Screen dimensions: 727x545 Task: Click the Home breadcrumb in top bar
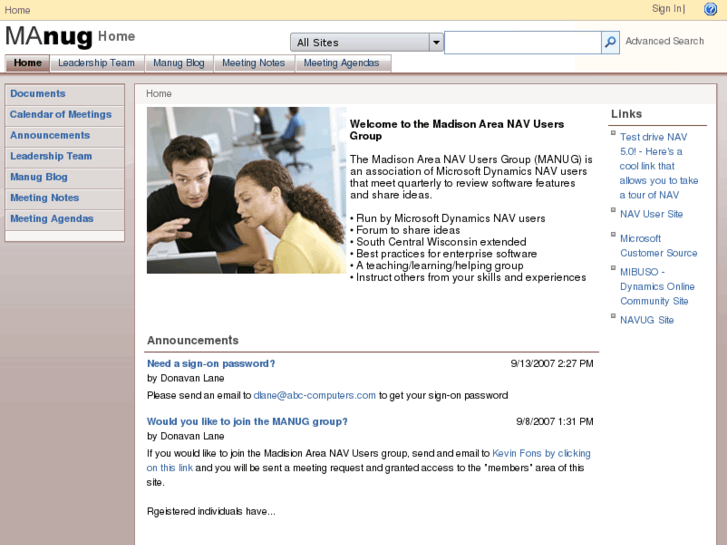click(x=17, y=10)
